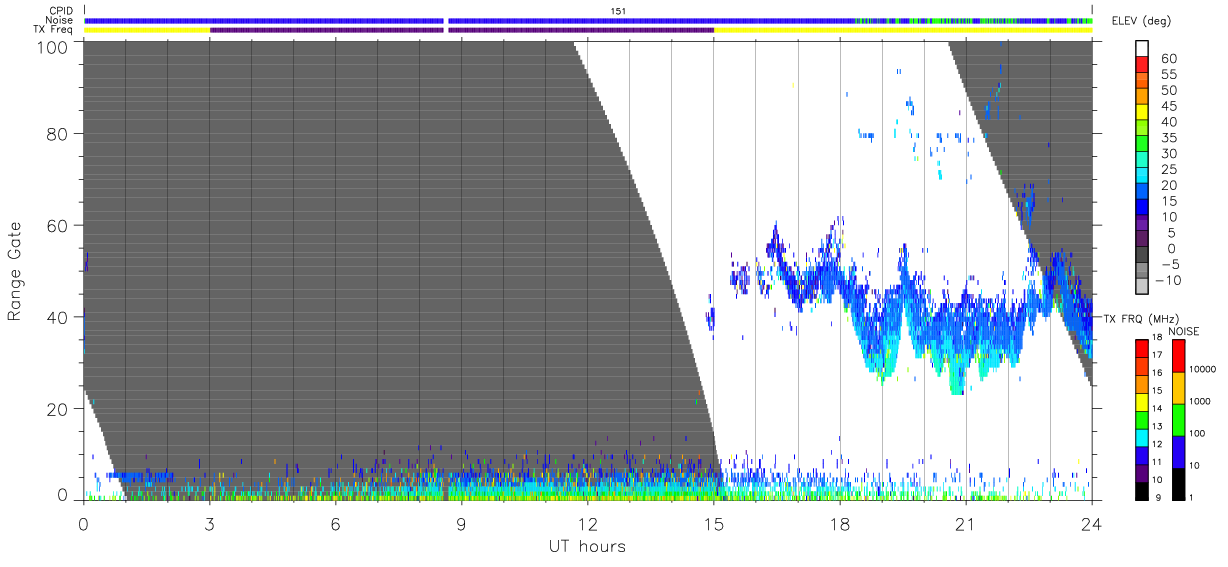Select the red top segment of the TX FRQ bar
1228x567 pixels.
1142,348
